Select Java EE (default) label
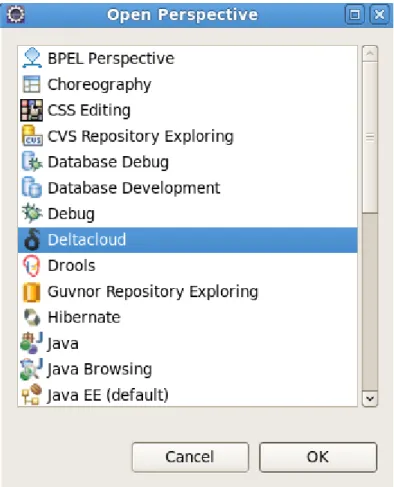The width and height of the screenshot is (394, 487). point(107,395)
